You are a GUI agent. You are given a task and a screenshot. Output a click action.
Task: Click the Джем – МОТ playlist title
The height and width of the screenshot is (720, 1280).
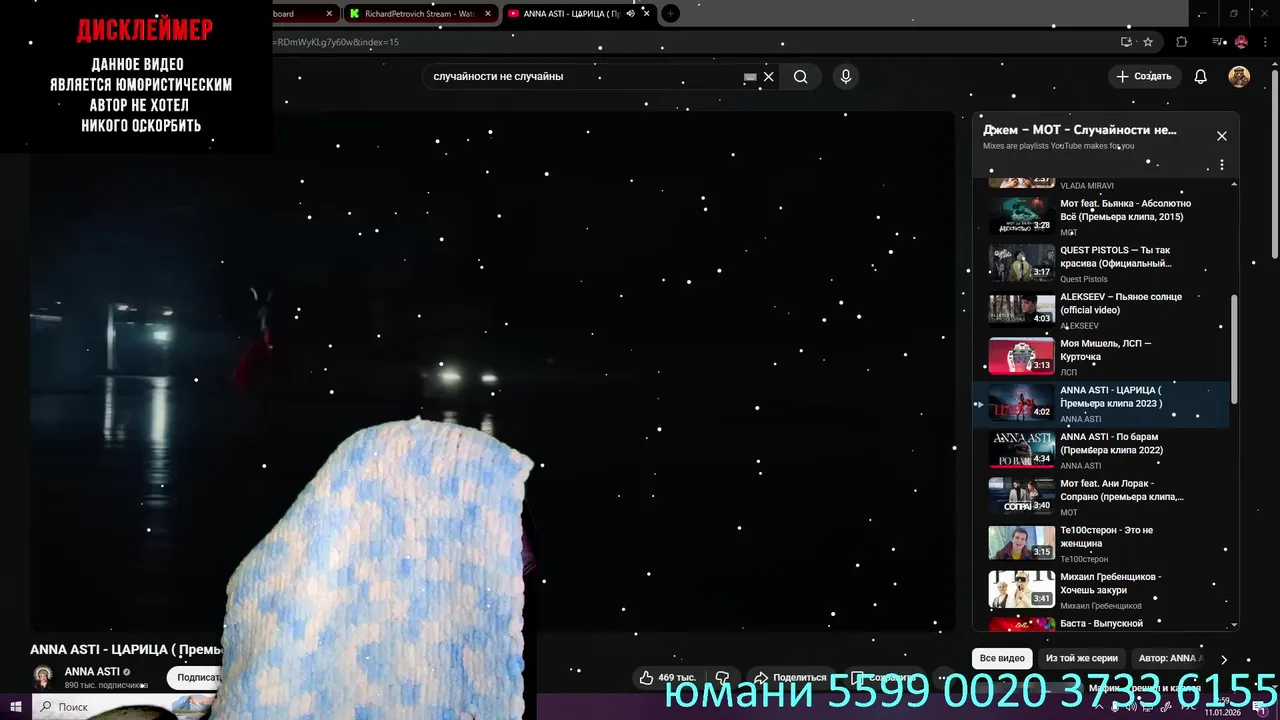[1080, 130]
